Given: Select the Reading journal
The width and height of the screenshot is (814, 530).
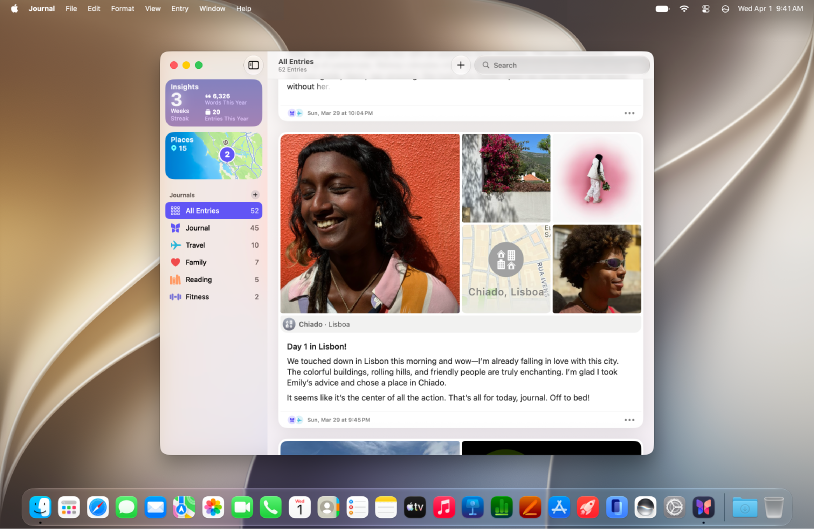Looking at the screenshot, I should [x=213, y=279].
